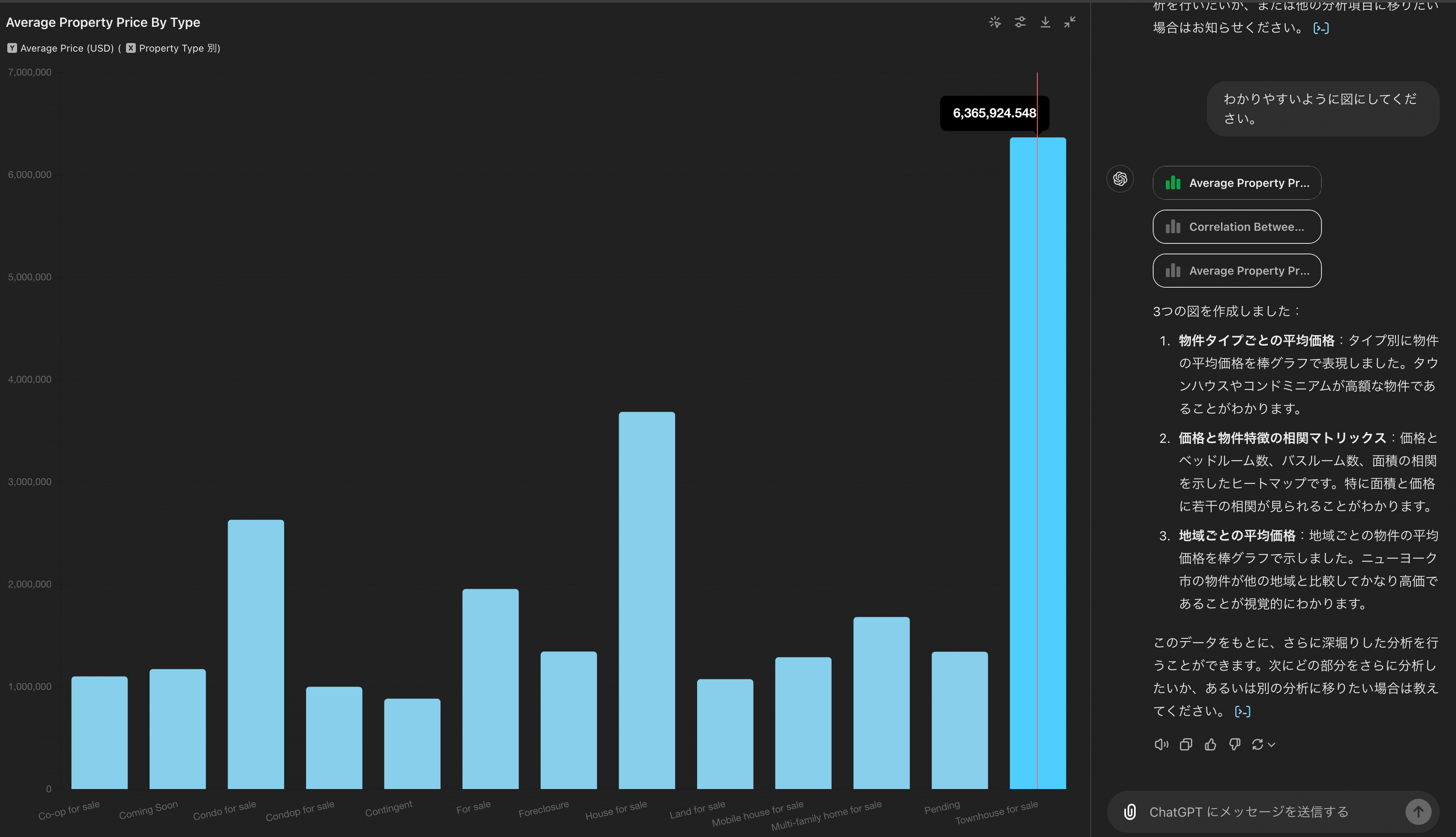Click the highlighted Townhouse for sale bar
This screenshot has width=1456, height=837.
tap(1037, 463)
